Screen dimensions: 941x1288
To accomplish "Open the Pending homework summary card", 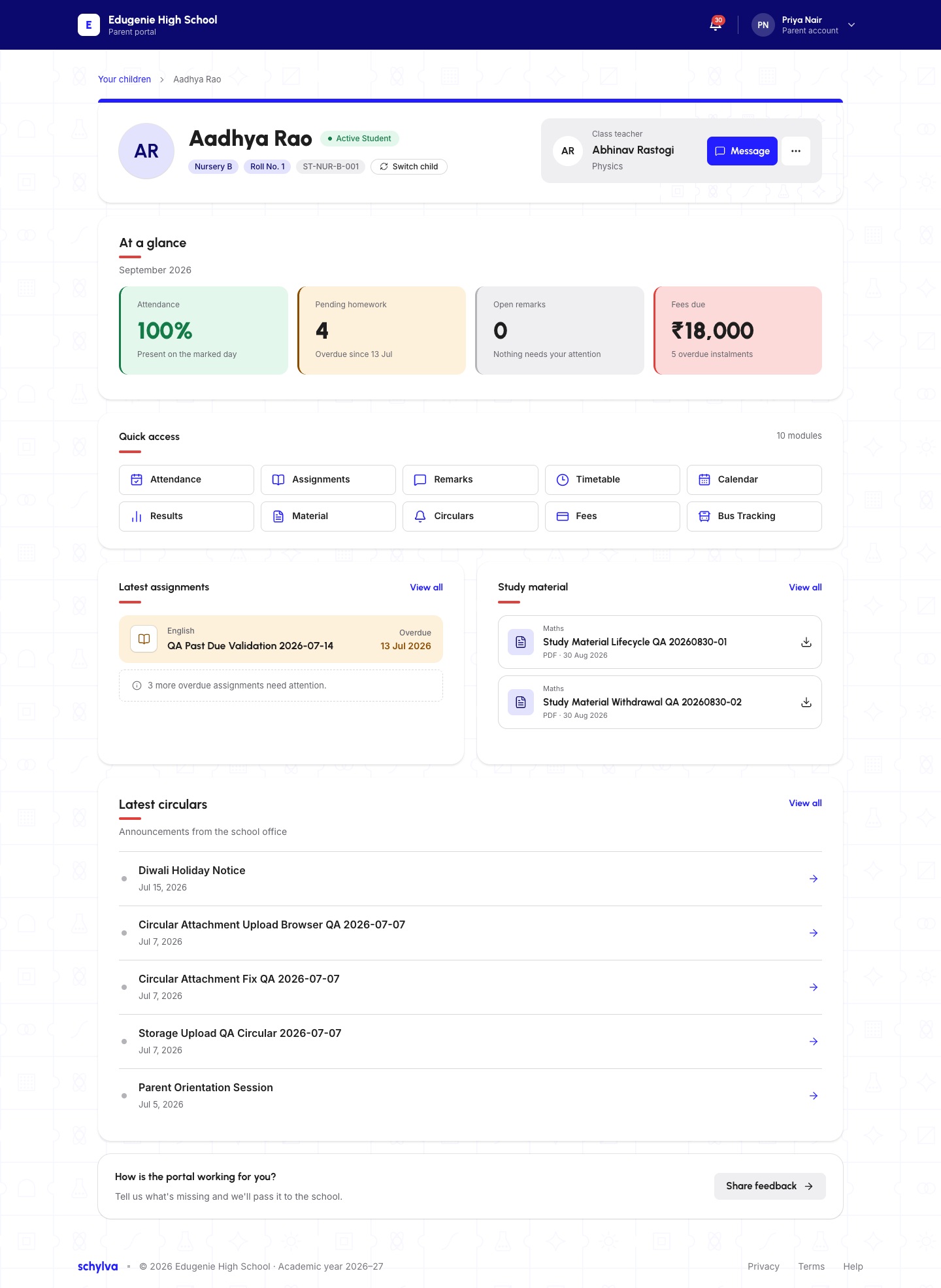I will click(x=382, y=330).
